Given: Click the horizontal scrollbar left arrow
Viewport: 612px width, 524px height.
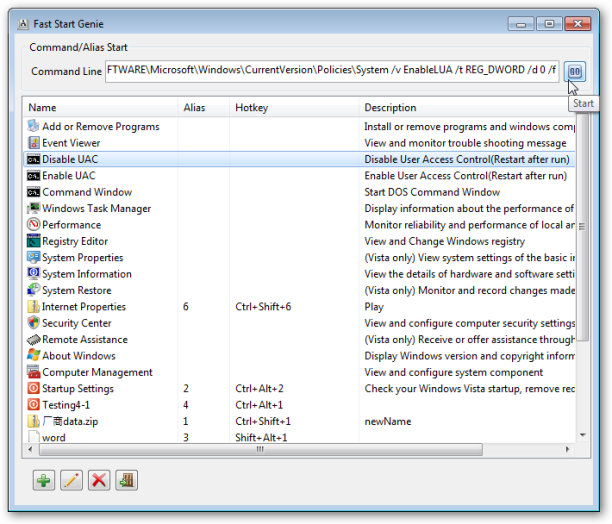Looking at the screenshot, I should [30, 449].
